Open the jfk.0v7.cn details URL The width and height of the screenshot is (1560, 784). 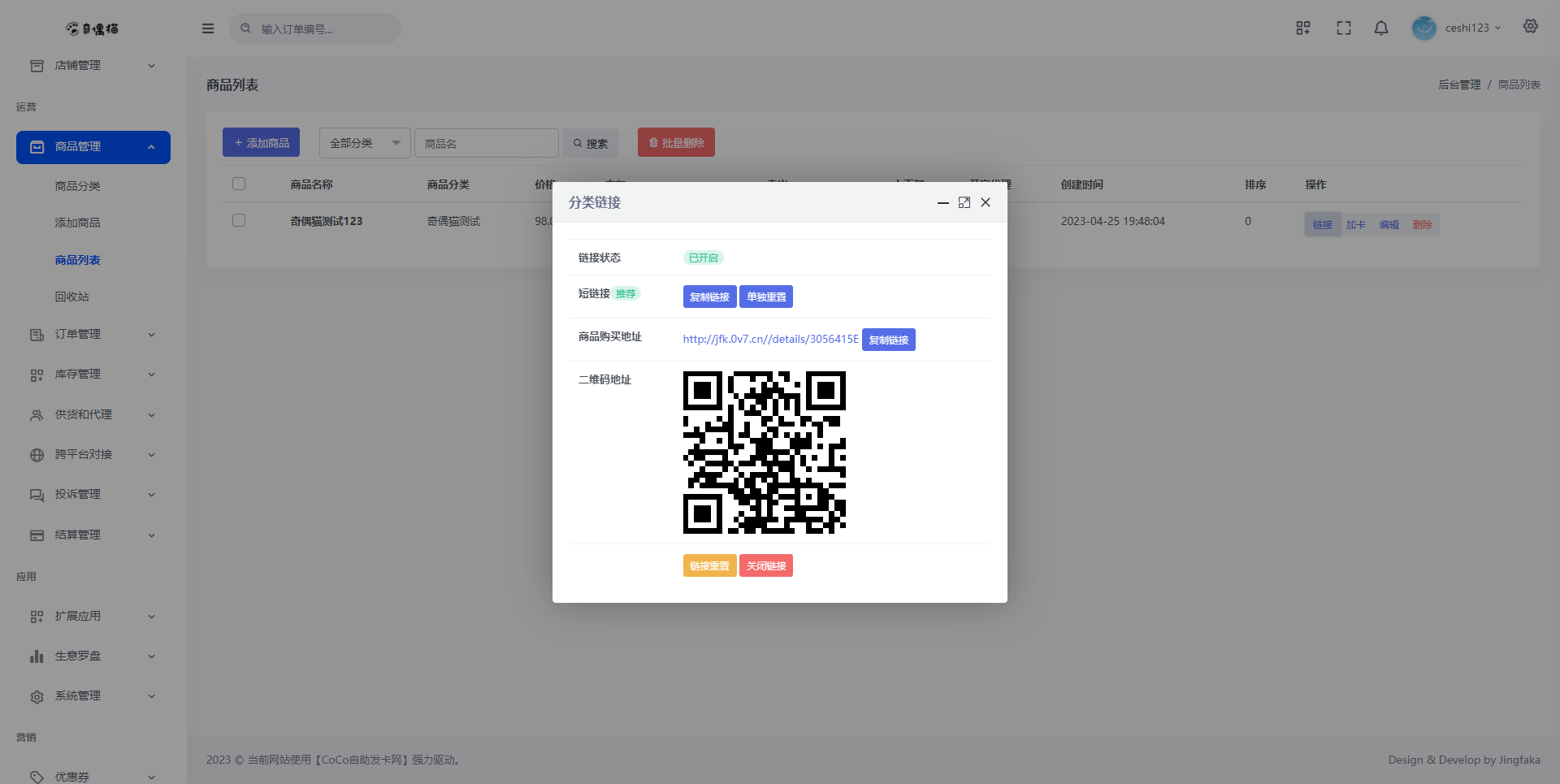[x=770, y=339]
